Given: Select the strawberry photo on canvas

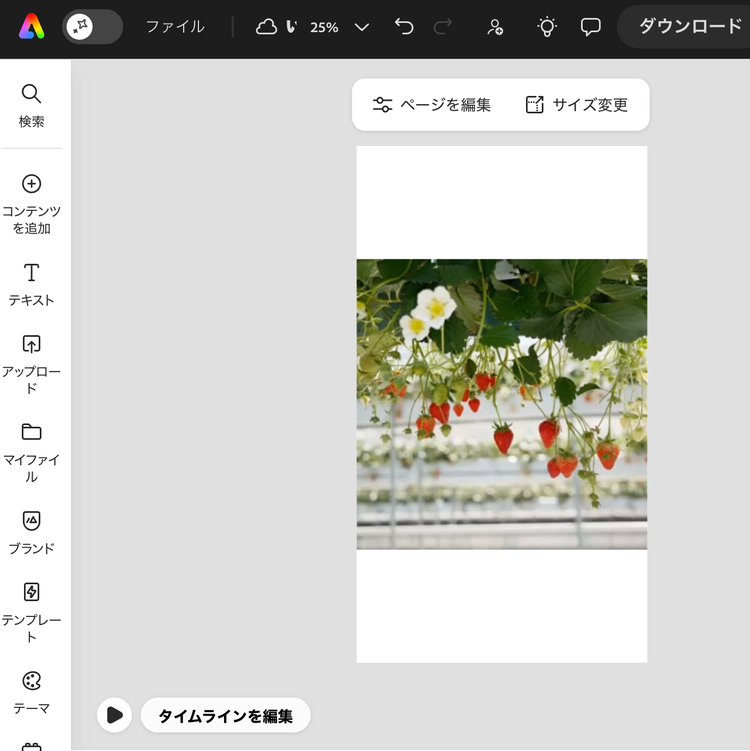Looking at the screenshot, I should 501,404.
